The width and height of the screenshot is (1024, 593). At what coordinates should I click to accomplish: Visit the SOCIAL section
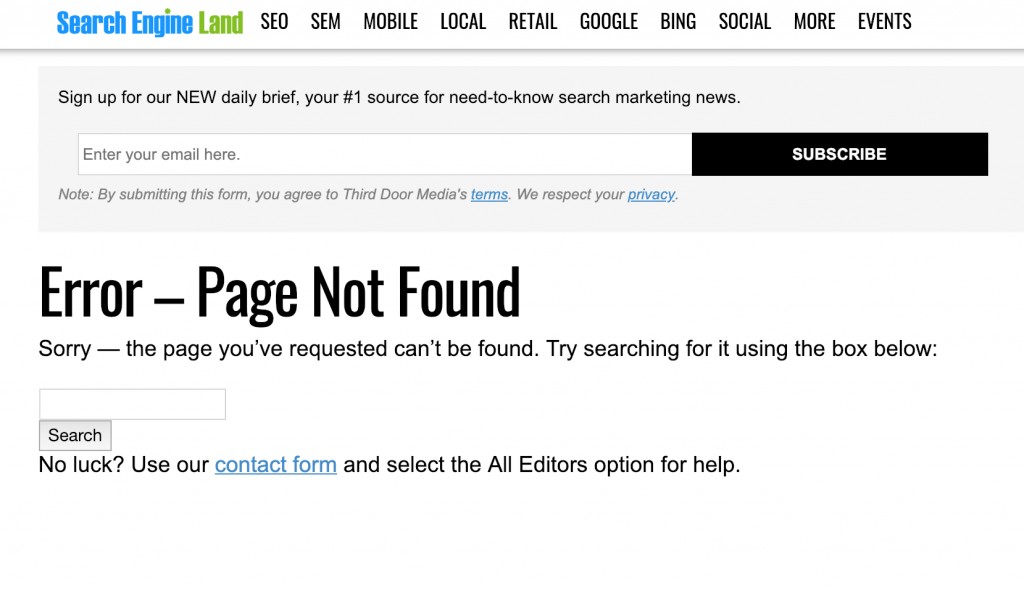pos(744,22)
